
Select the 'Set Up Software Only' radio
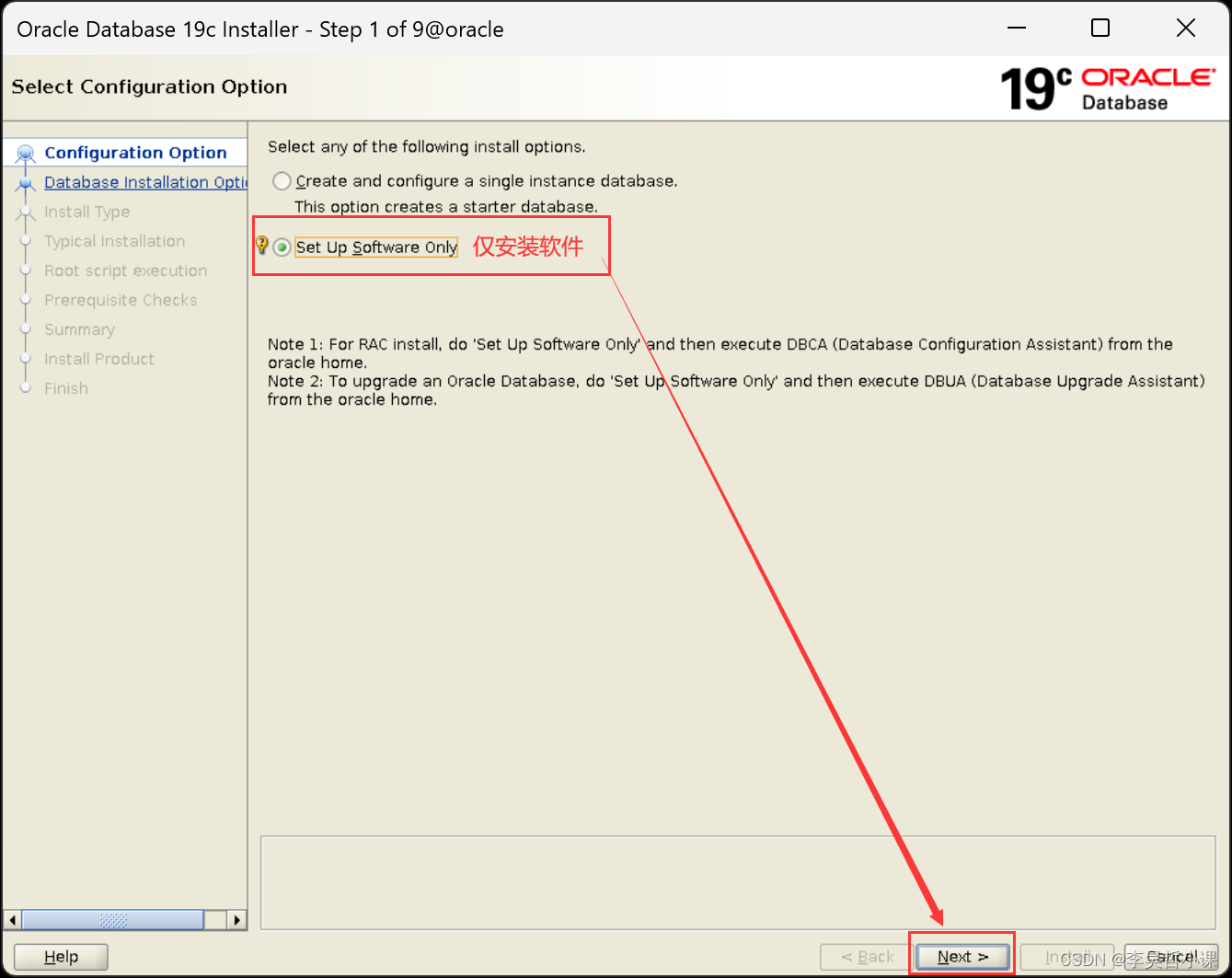[282, 247]
